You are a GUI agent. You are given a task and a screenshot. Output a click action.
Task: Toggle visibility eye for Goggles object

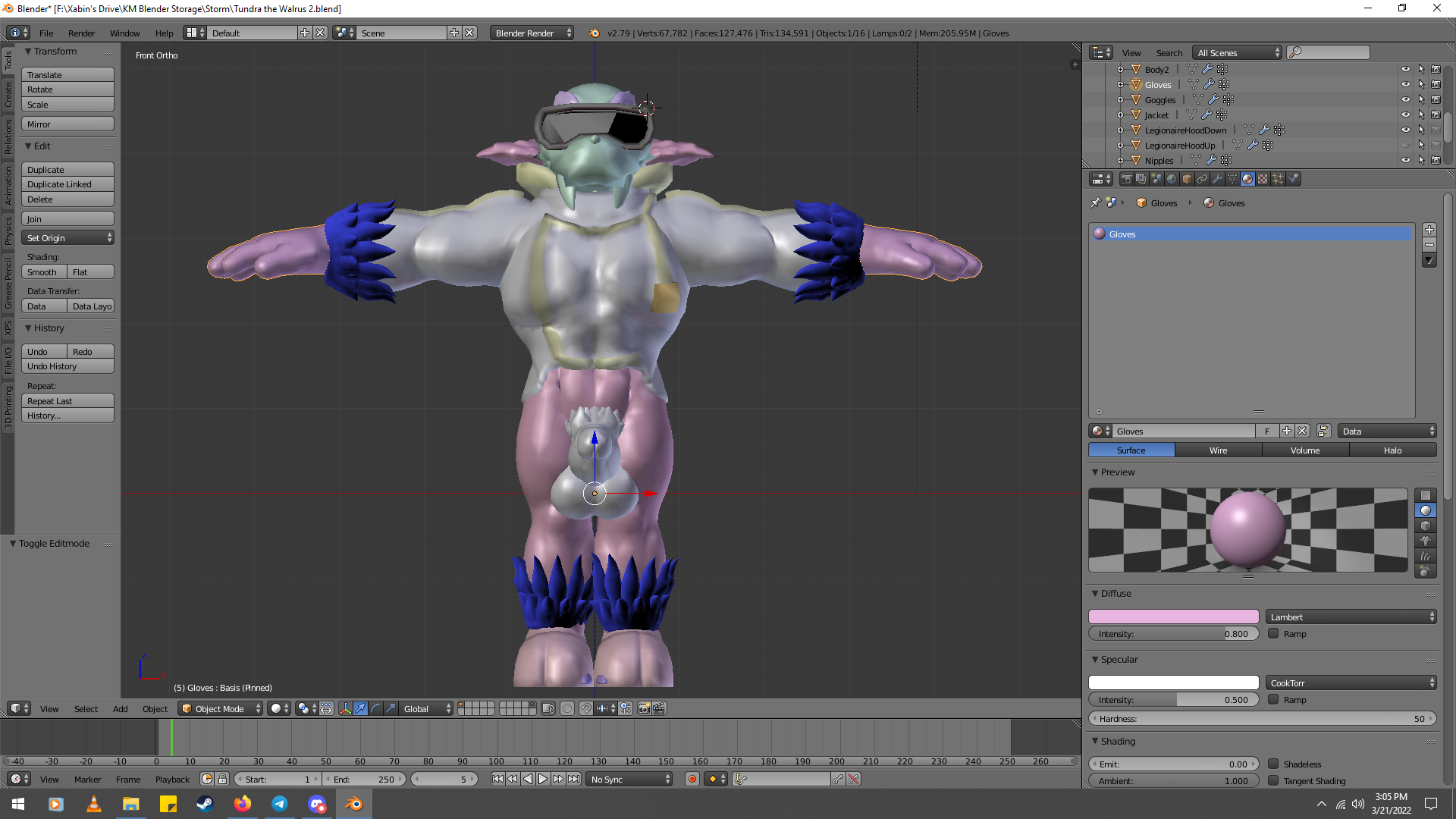click(1405, 99)
